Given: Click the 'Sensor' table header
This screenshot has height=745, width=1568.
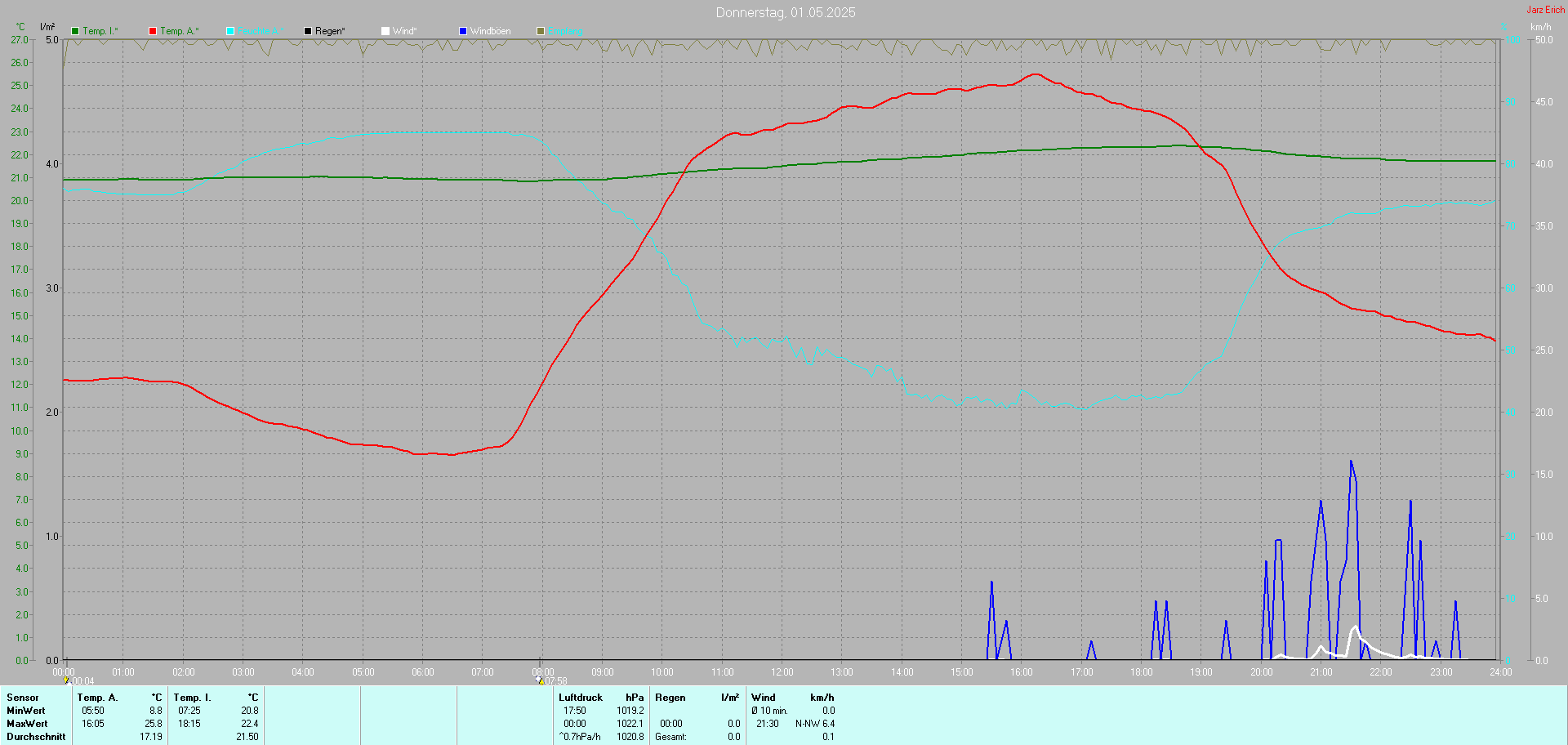Looking at the screenshot, I should (23, 698).
